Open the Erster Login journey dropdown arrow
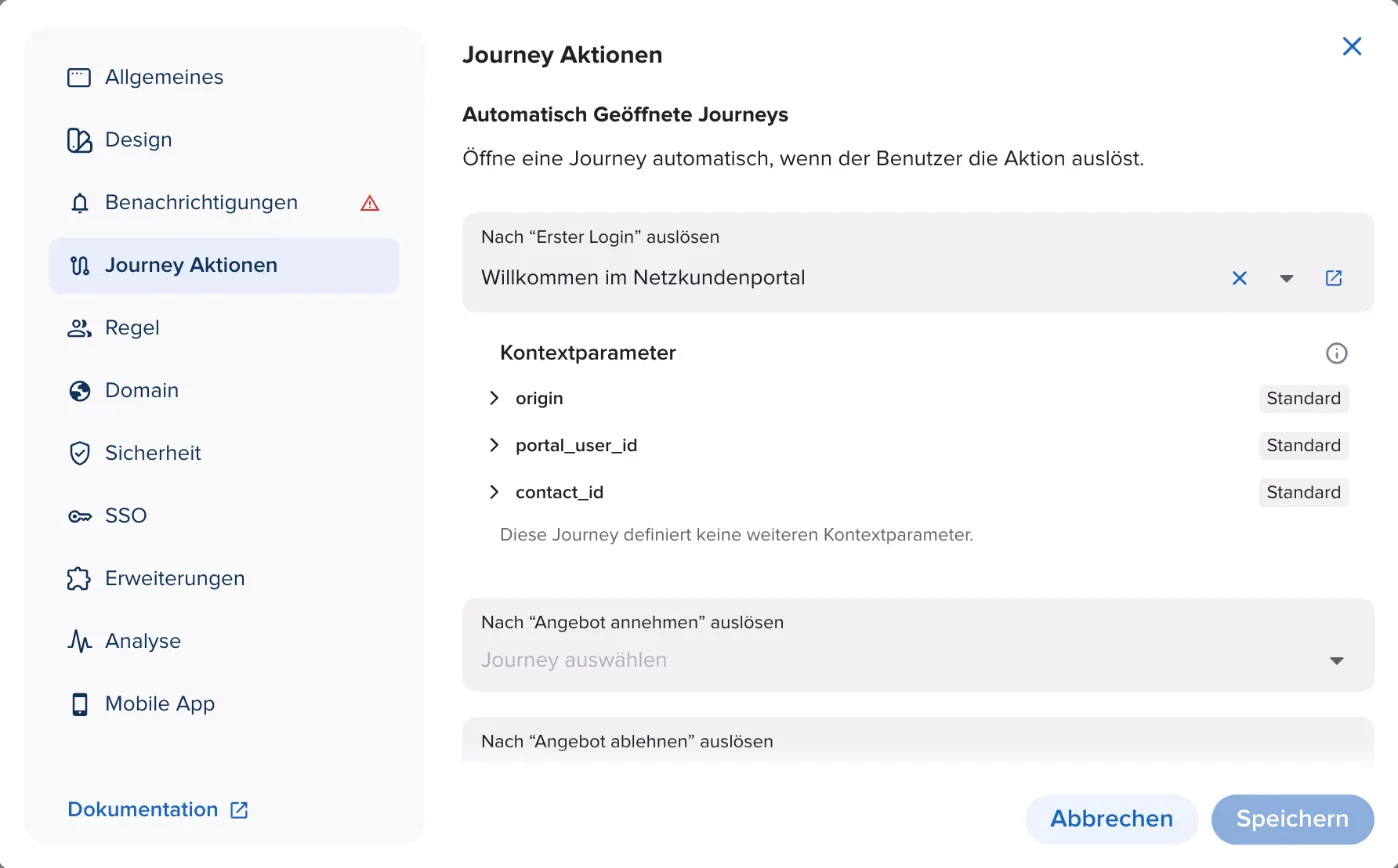This screenshot has height=868, width=1398. click(1287, 278)
